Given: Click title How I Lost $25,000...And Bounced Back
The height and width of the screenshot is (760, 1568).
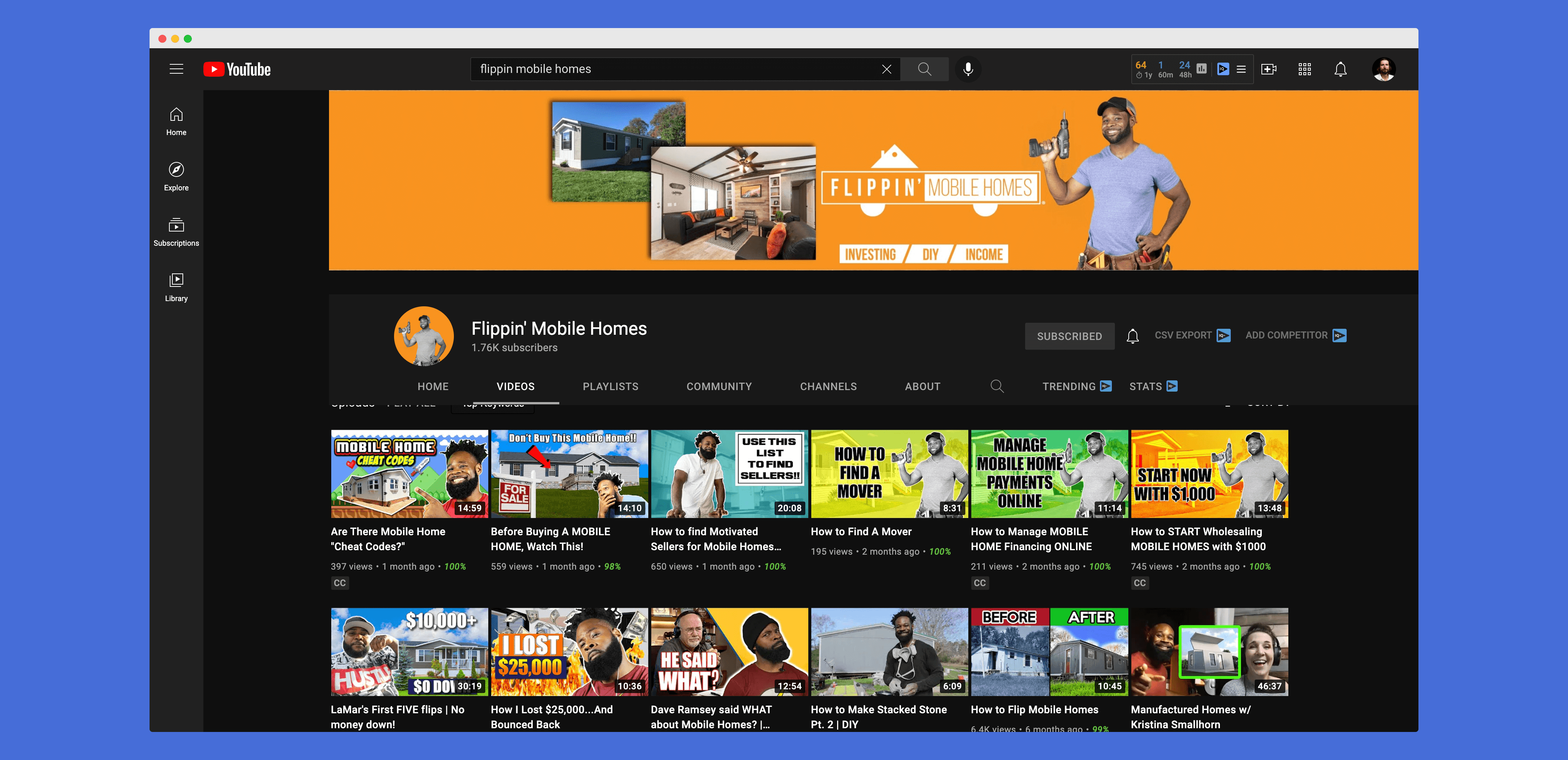Looking at the screenshot, I should click(551, 717).
